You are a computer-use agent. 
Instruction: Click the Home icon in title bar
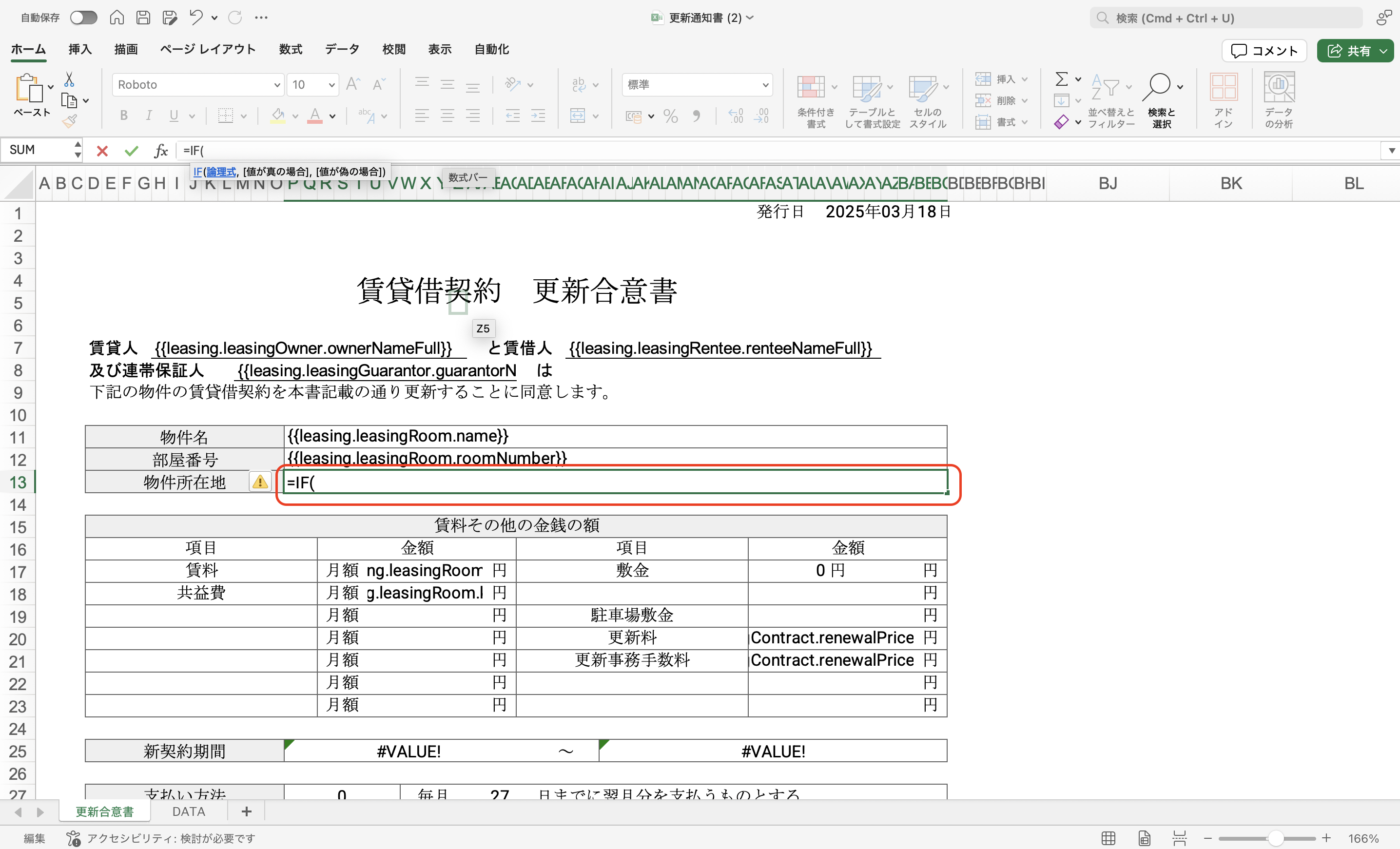point(117,18)
